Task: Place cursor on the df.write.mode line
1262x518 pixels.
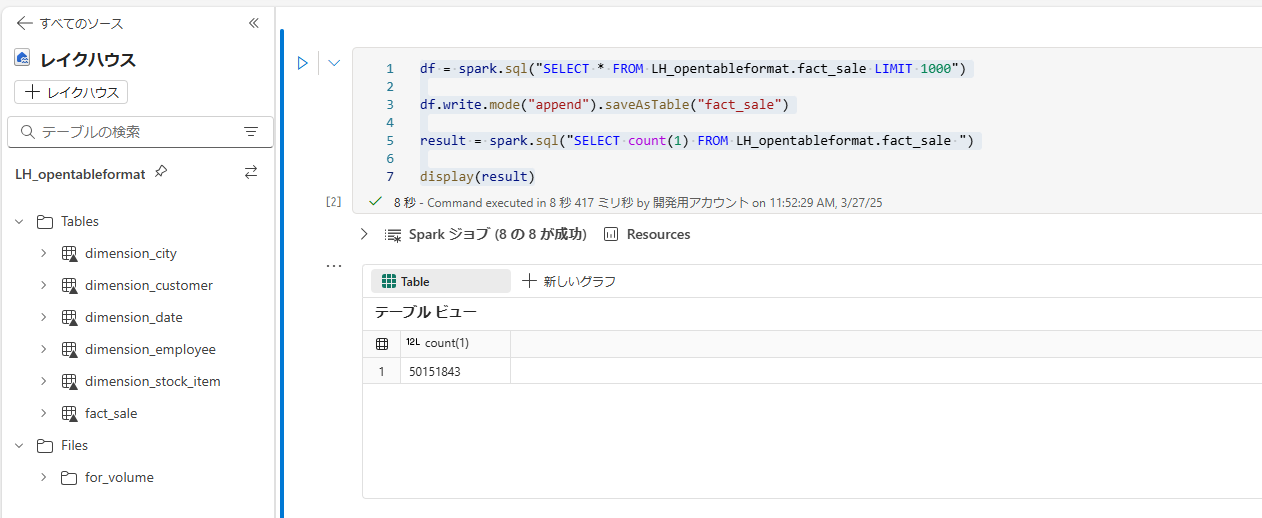Action: (607, 104)
